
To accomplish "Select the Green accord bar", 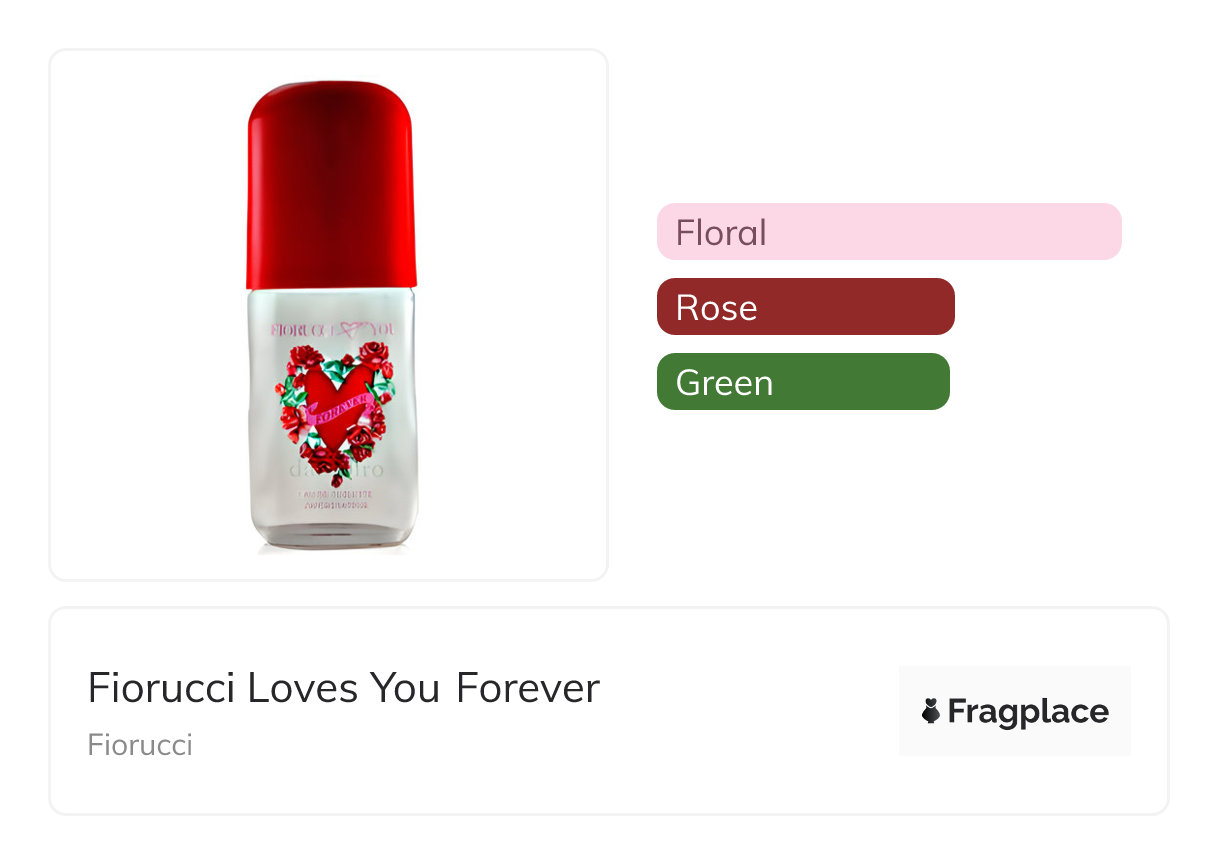I will pyautogui.click(x=802, y=382).
